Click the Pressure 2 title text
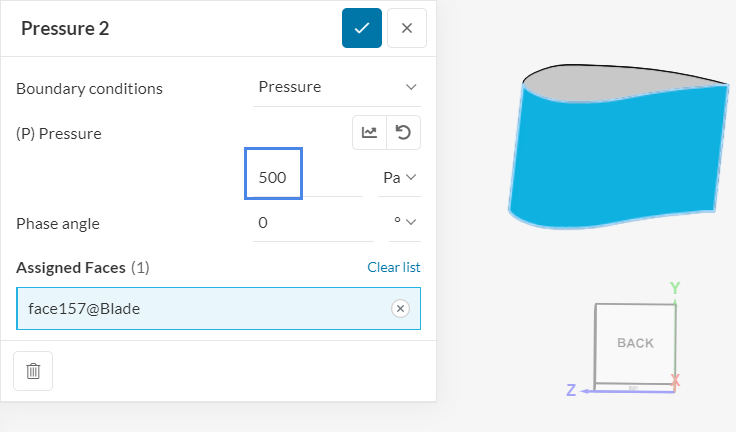736x432 pixels. click(65, 28)
